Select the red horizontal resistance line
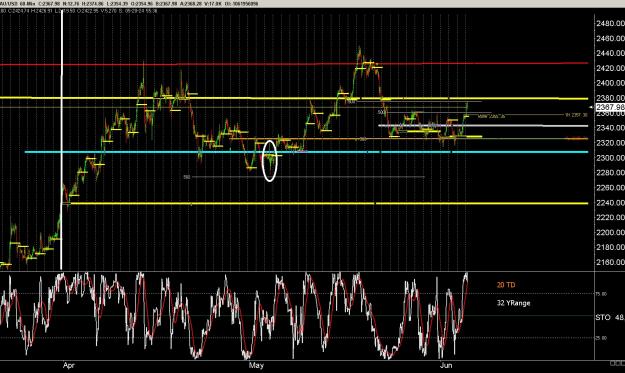This screenshot has width=625, height=373. (294, 64)
